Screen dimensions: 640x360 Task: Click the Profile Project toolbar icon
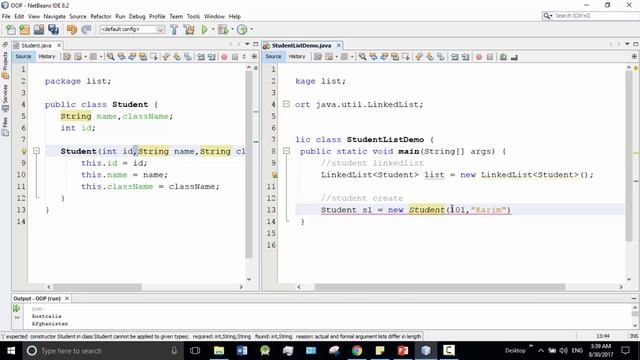(x=242, y=29)
